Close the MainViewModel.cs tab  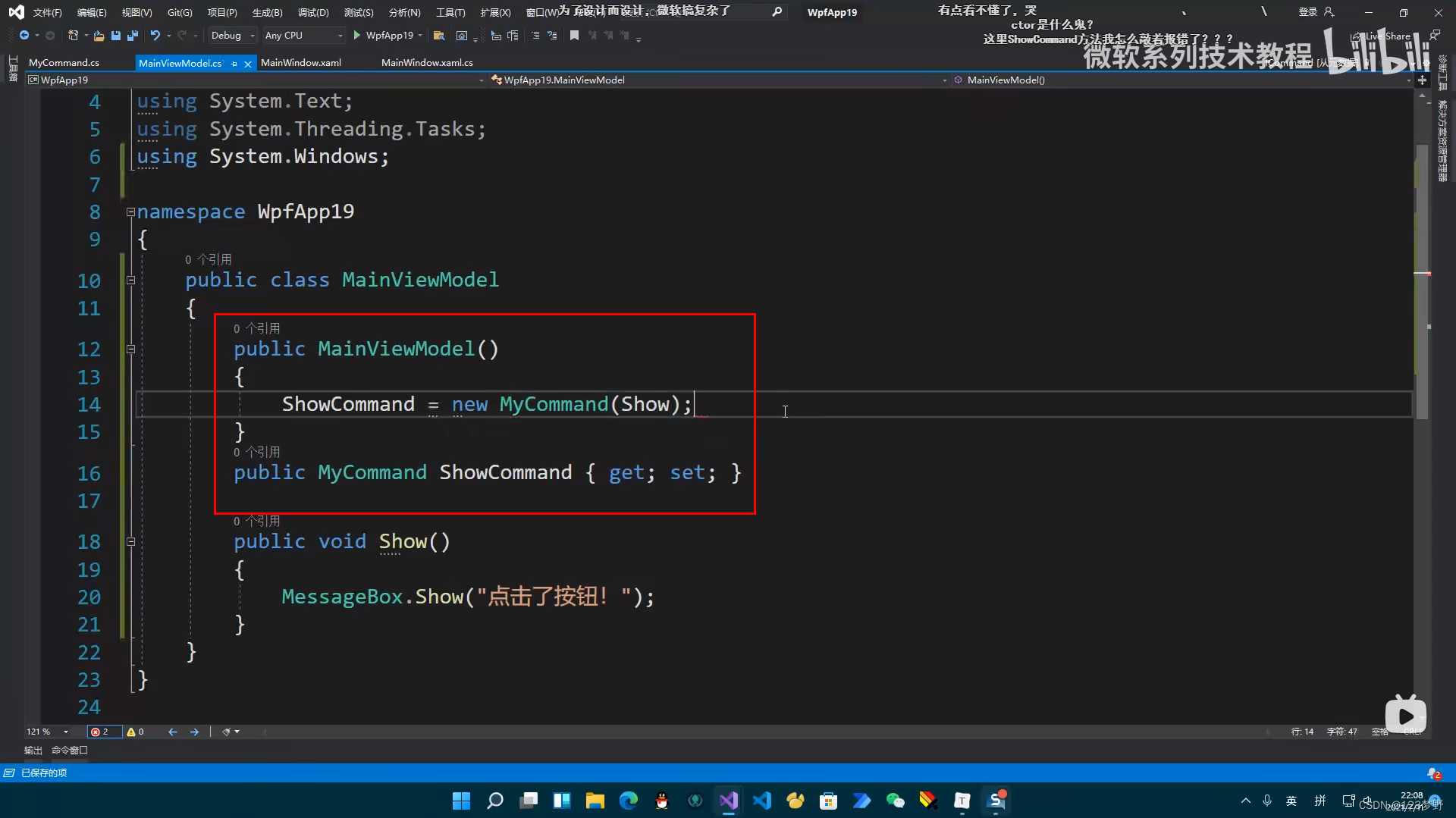pyautogui.click(x=247, y=64)
